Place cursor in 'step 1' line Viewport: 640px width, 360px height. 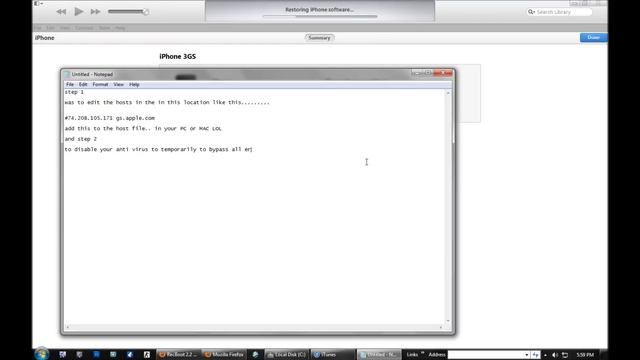point(74,92)
